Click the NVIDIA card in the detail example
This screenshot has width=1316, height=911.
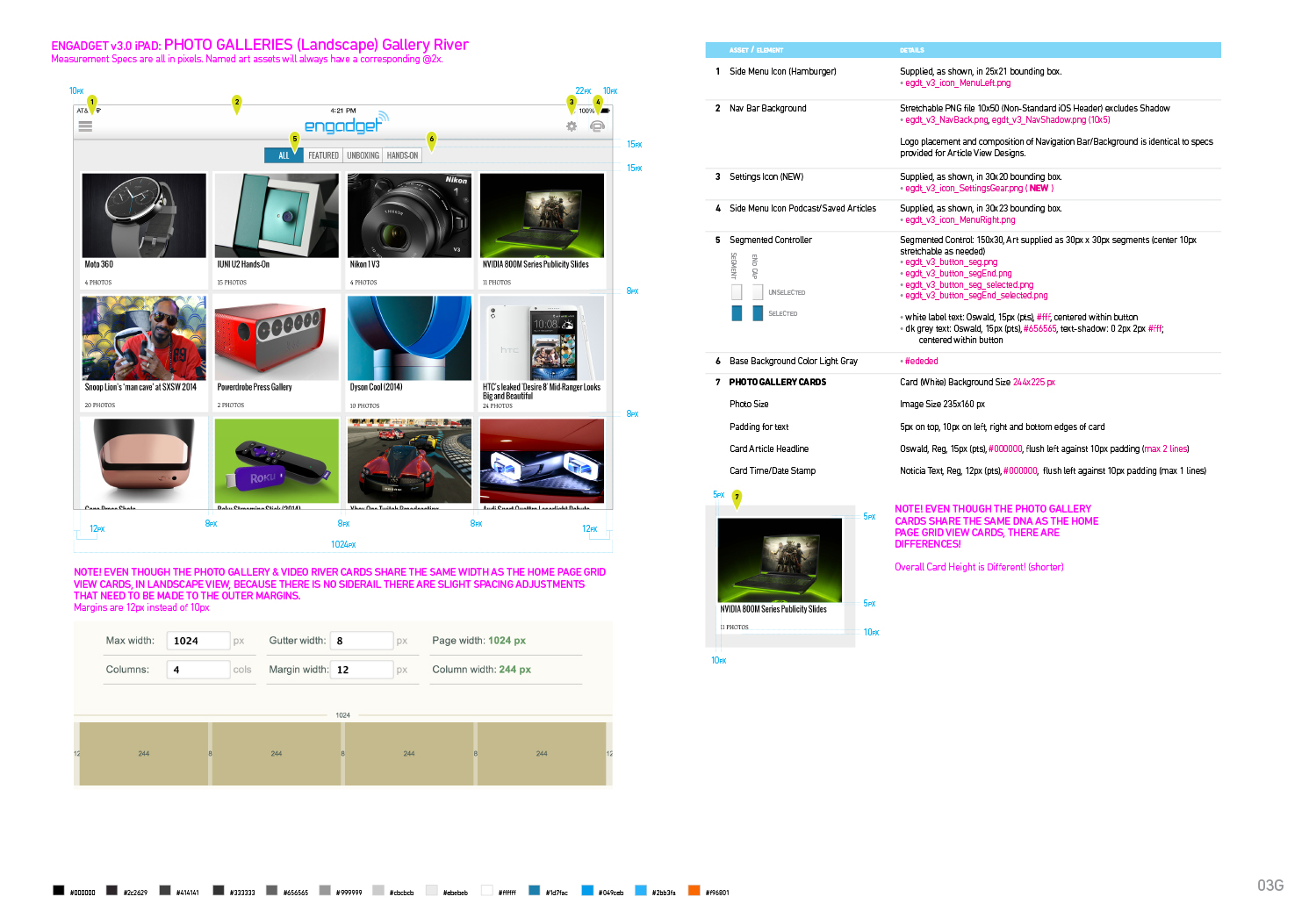pyautogui.click(x=780, y=575)
